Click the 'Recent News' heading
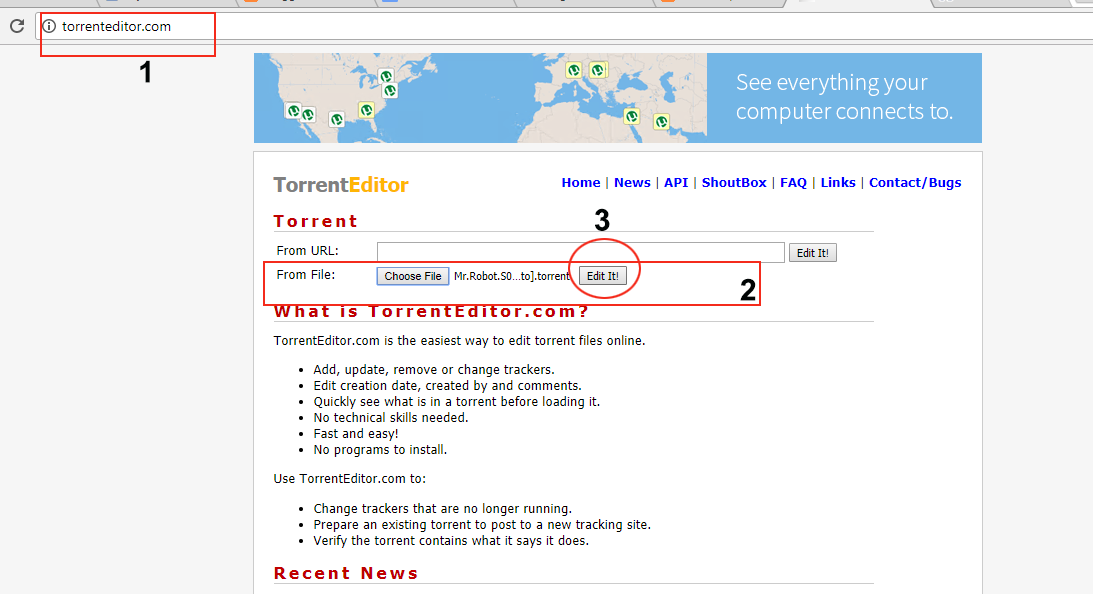 [x=346, y=573]
